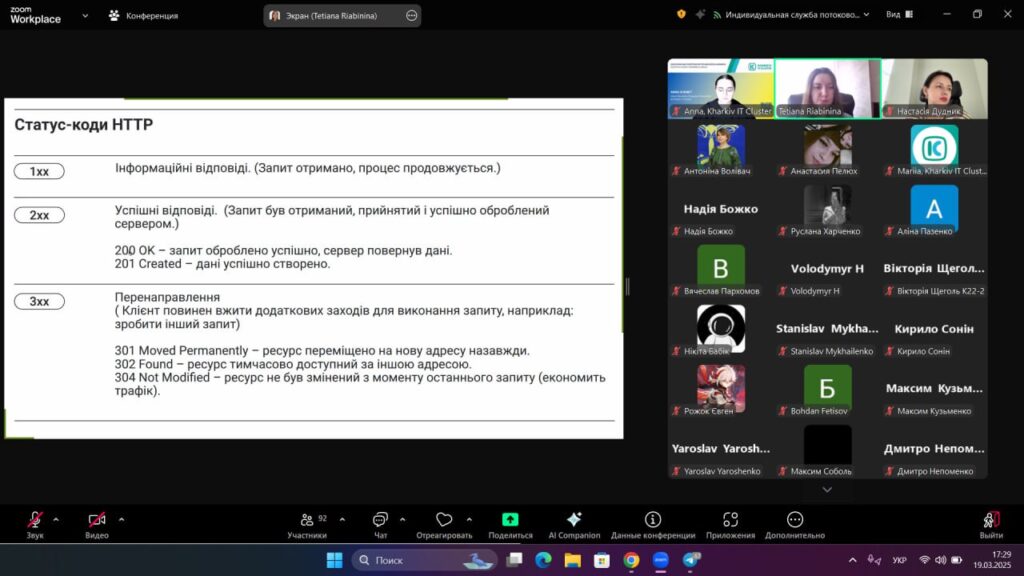Screen dimensions: 1024x576
Task: Open Microsoft Store from the taskbar
Action: (601, 560)
